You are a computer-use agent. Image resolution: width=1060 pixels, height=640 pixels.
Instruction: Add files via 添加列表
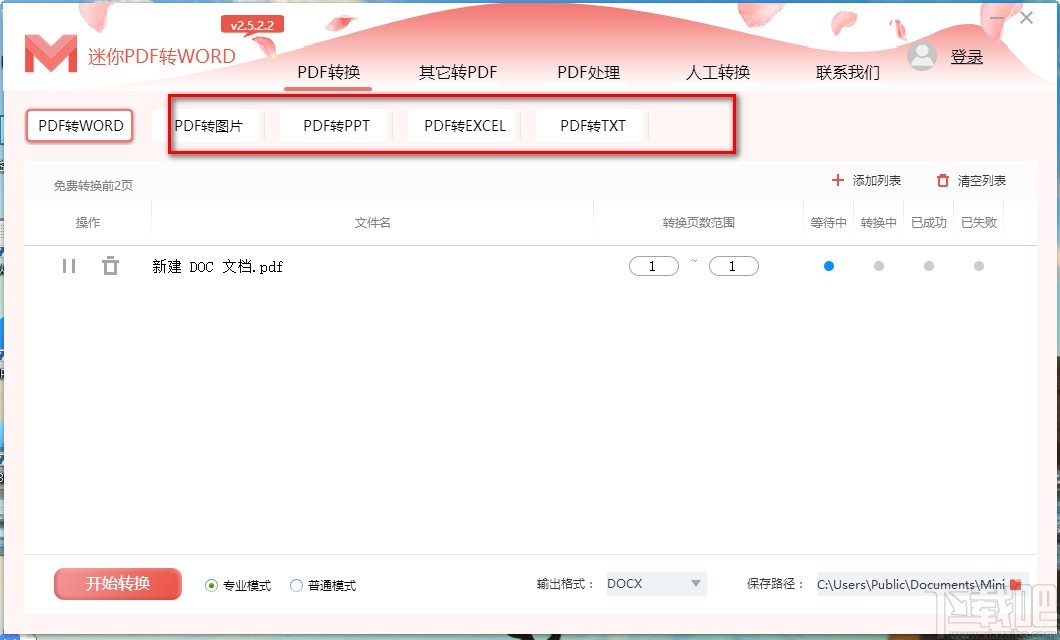pos(866,180)
